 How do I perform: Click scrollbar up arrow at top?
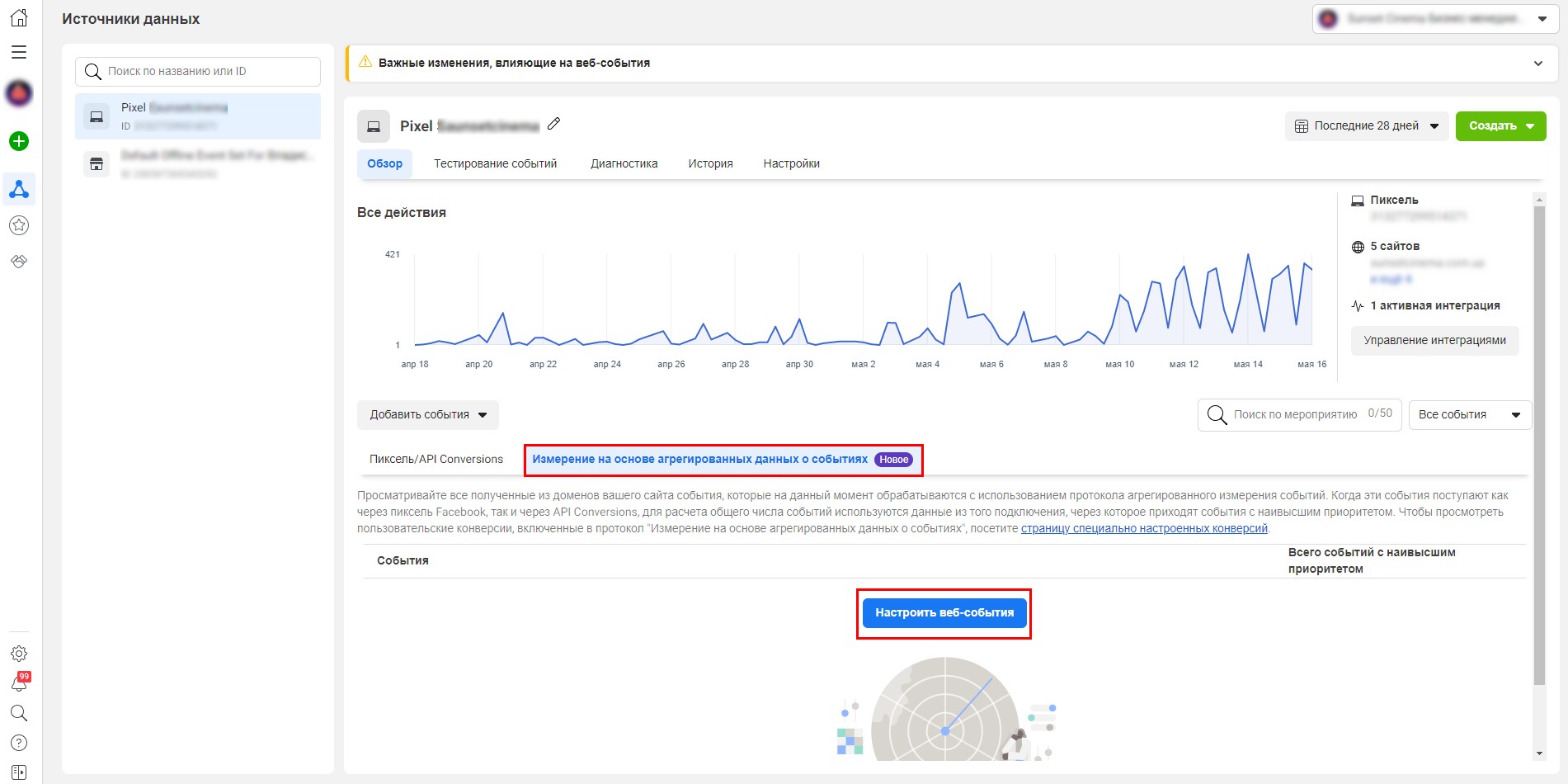(x=1539, y=199)
